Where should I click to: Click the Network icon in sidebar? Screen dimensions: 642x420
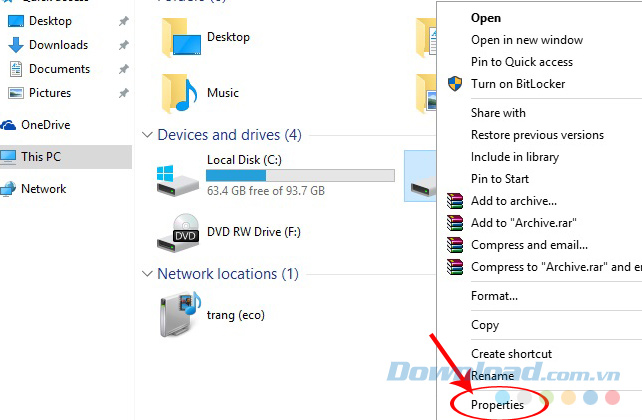tap(8, 189)
